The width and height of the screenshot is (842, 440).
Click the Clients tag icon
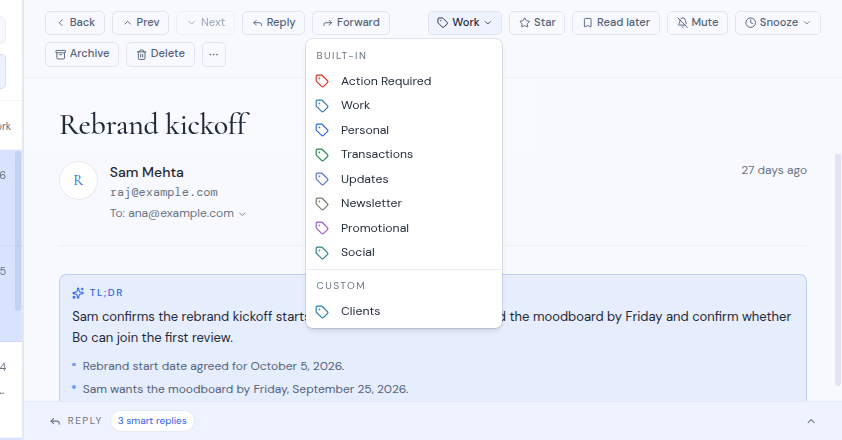(322, 312)
